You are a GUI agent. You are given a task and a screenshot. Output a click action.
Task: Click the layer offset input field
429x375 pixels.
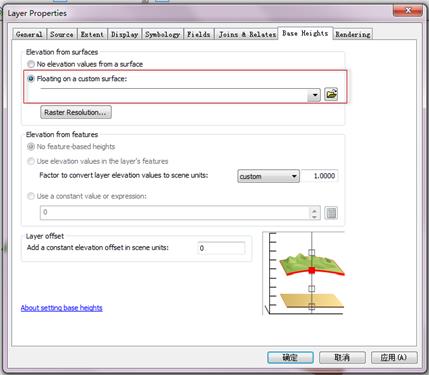221,248
